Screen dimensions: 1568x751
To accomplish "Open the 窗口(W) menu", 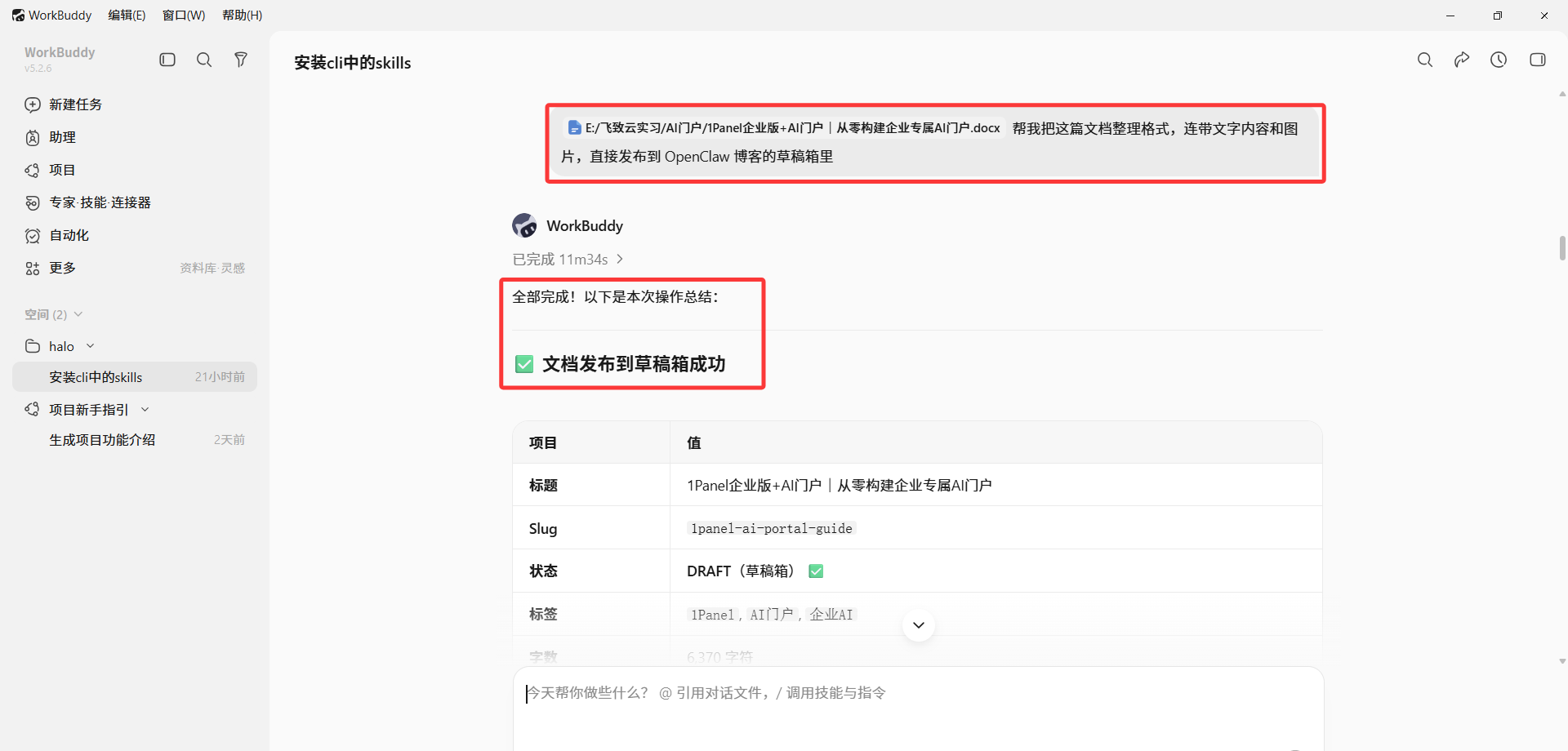I will pyautogui.click(x=184, y=16).
